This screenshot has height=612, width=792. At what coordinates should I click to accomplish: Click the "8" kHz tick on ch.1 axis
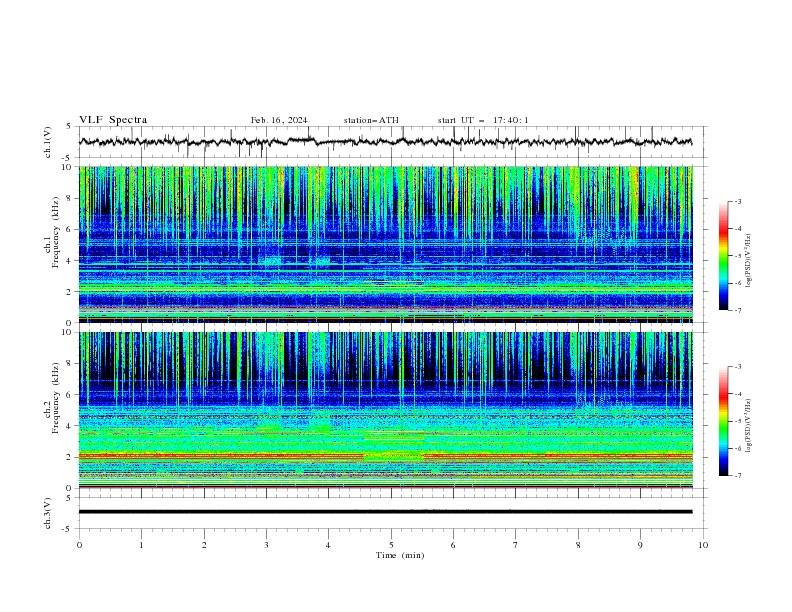pyautogui.click(x=70, y=198)
